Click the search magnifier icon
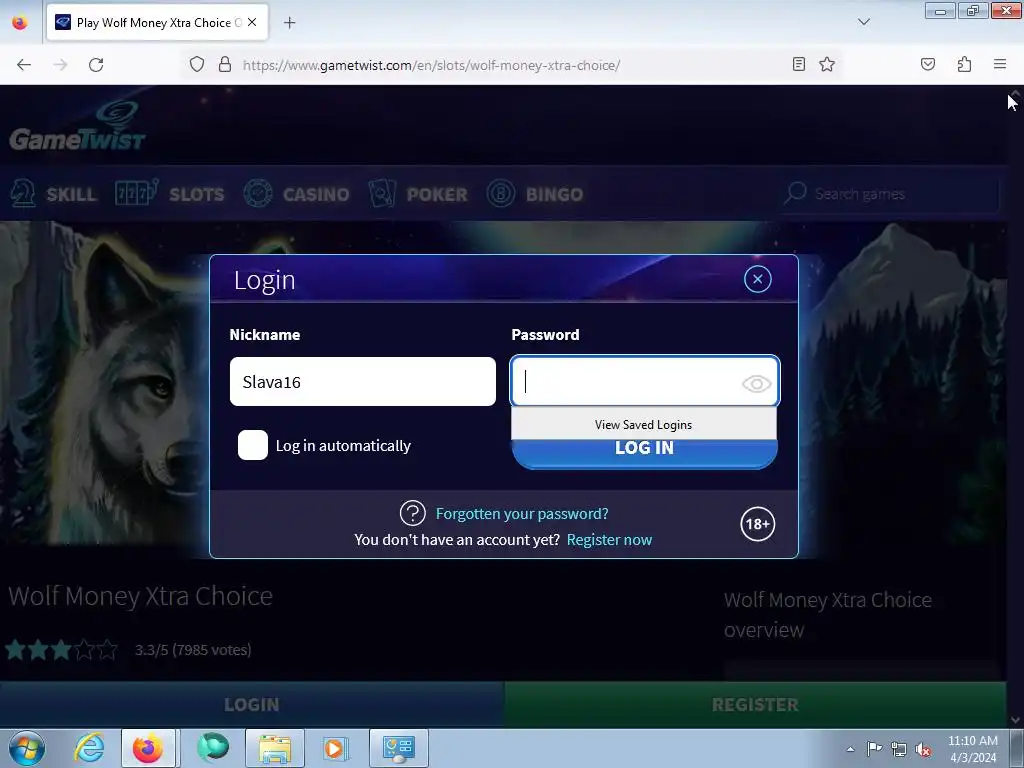 pos(795,193)
